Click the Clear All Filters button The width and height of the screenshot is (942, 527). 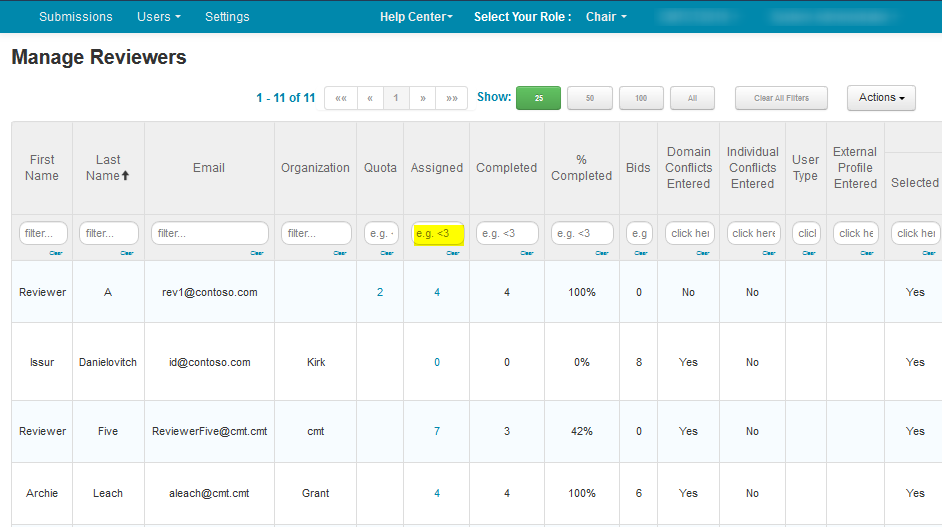(781, 98)
